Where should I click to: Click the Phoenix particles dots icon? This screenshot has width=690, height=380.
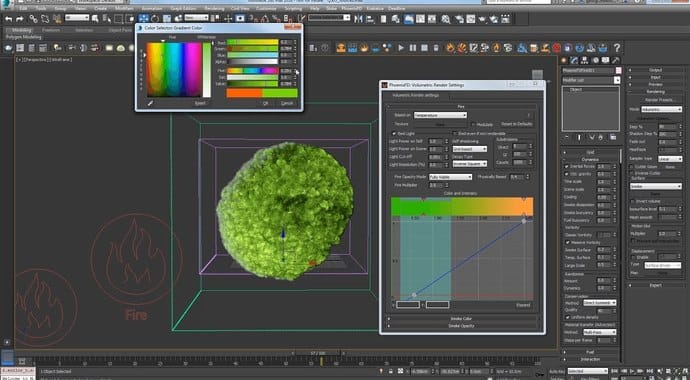(387, 48)
